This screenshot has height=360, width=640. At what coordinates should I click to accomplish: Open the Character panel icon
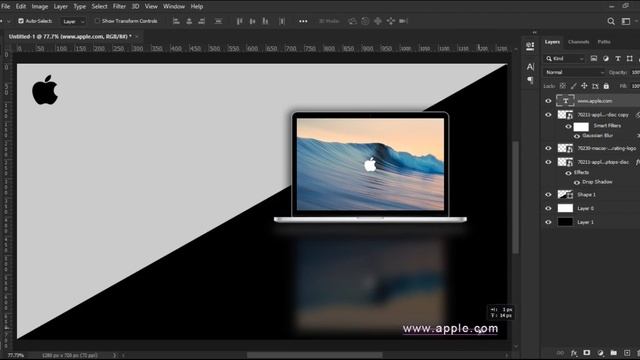[530, 67]
